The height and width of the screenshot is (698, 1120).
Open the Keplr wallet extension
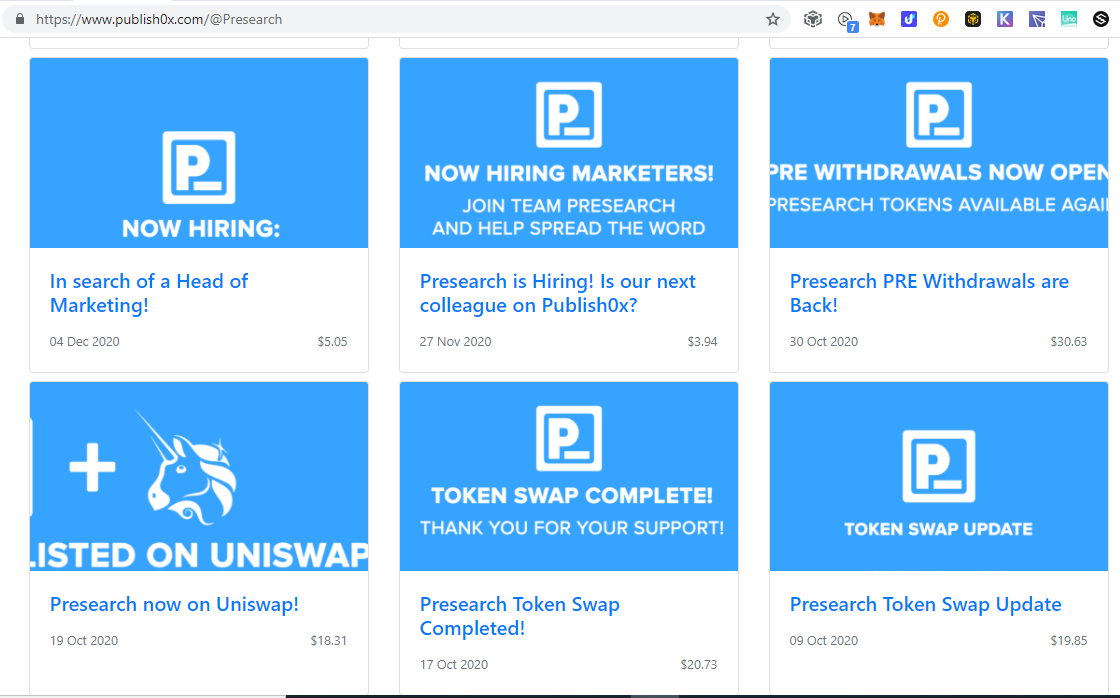pos(1004,18)
